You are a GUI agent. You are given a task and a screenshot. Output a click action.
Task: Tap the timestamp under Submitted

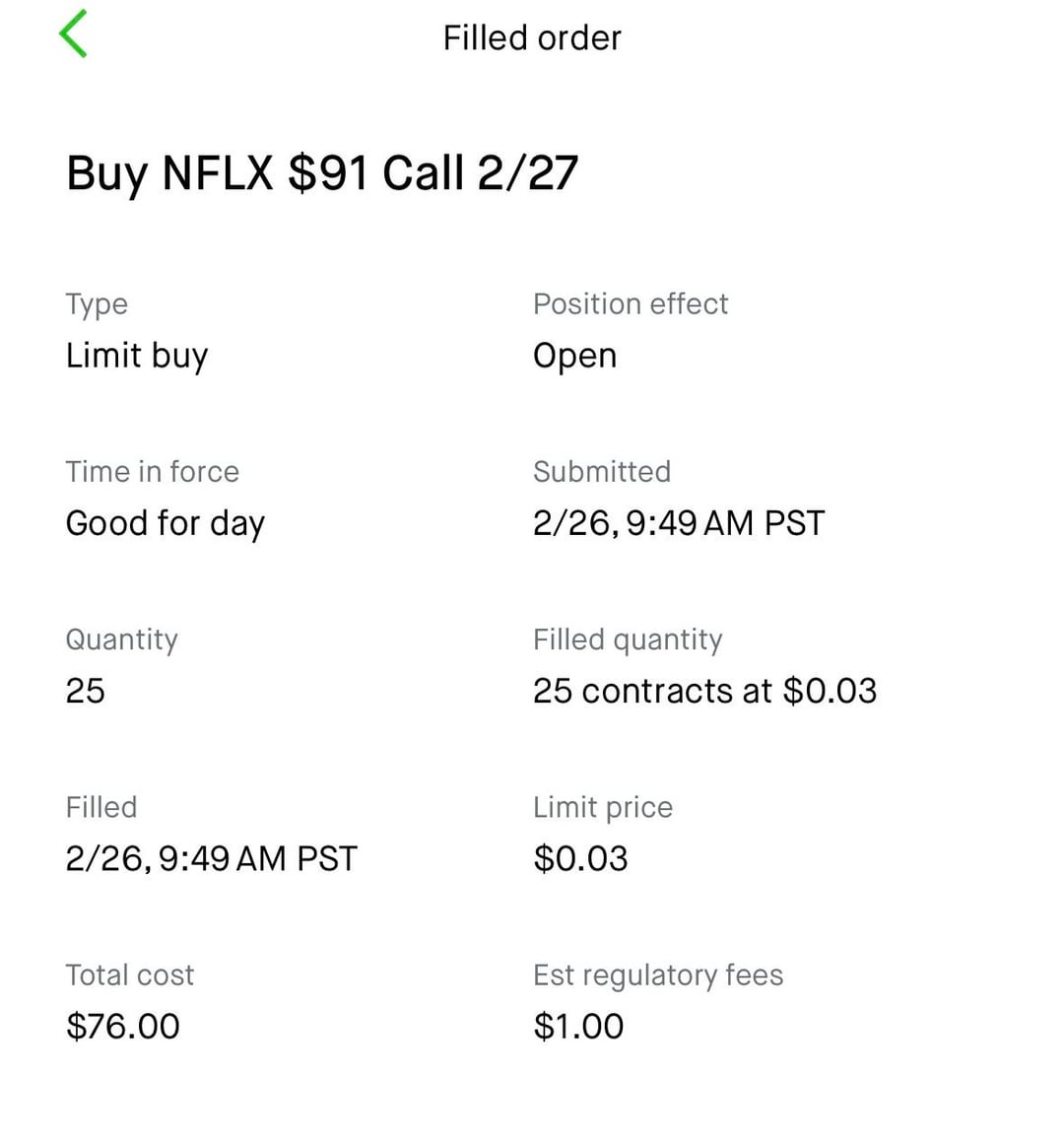(679, 523)
